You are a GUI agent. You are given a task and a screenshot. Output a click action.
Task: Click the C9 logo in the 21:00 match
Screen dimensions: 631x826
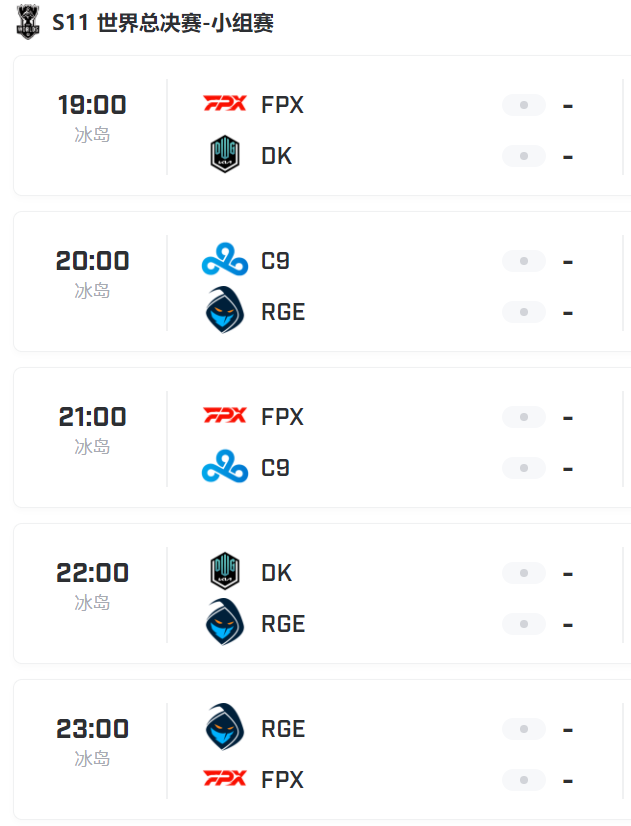click(x=224, y=467)
